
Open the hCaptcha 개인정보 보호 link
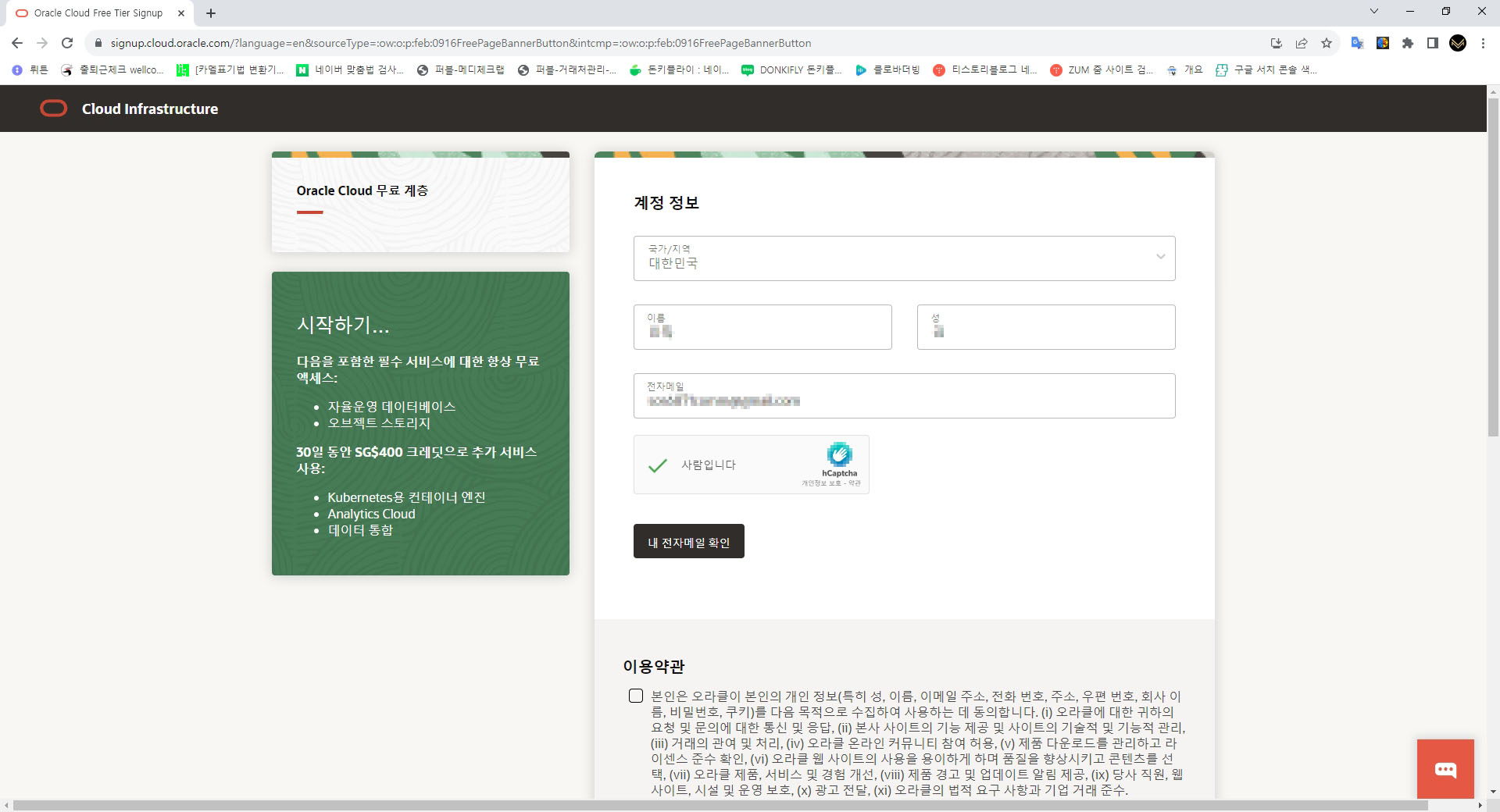tap(821, 483)
